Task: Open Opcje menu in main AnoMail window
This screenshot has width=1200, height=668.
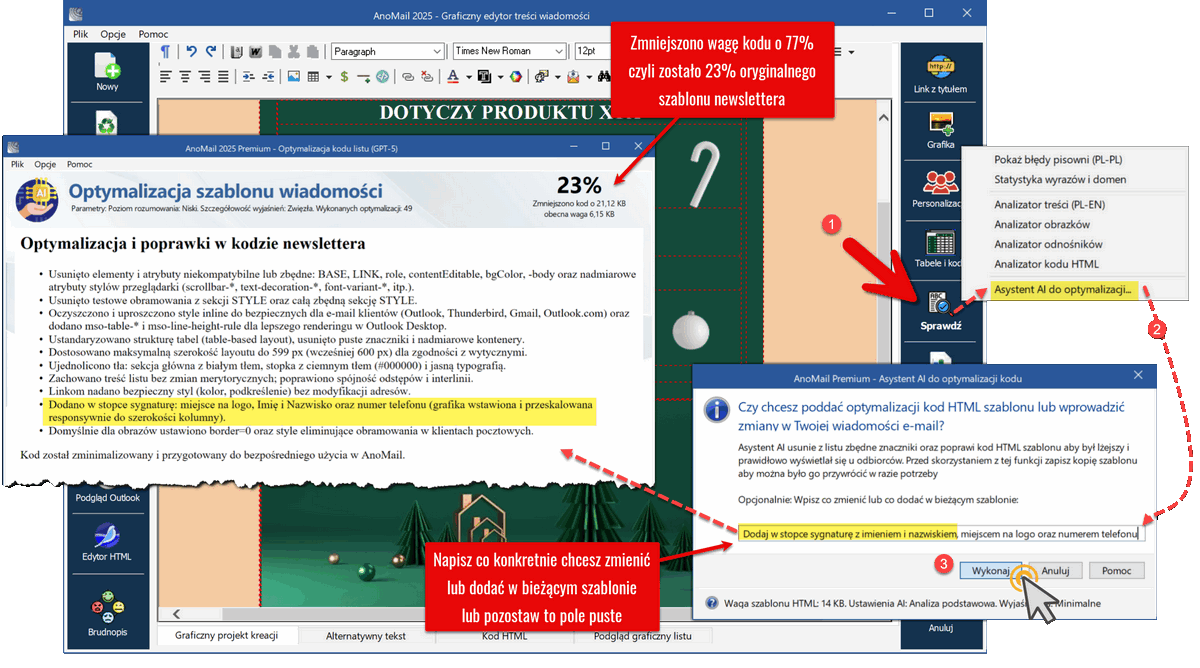Action: click(x=113, y=33)
